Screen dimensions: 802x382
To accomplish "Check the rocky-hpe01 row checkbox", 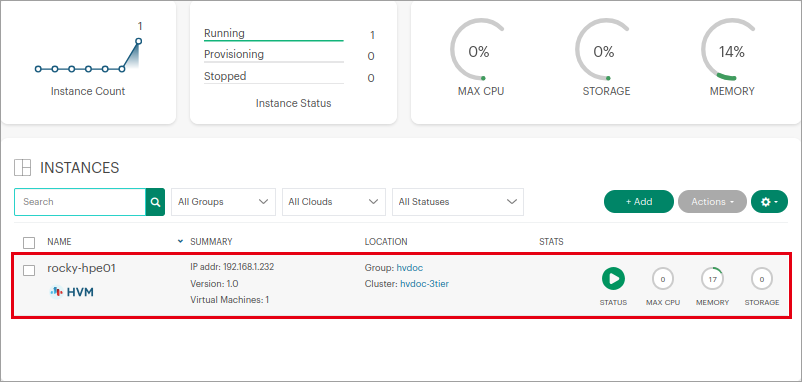I will point(29,271).
